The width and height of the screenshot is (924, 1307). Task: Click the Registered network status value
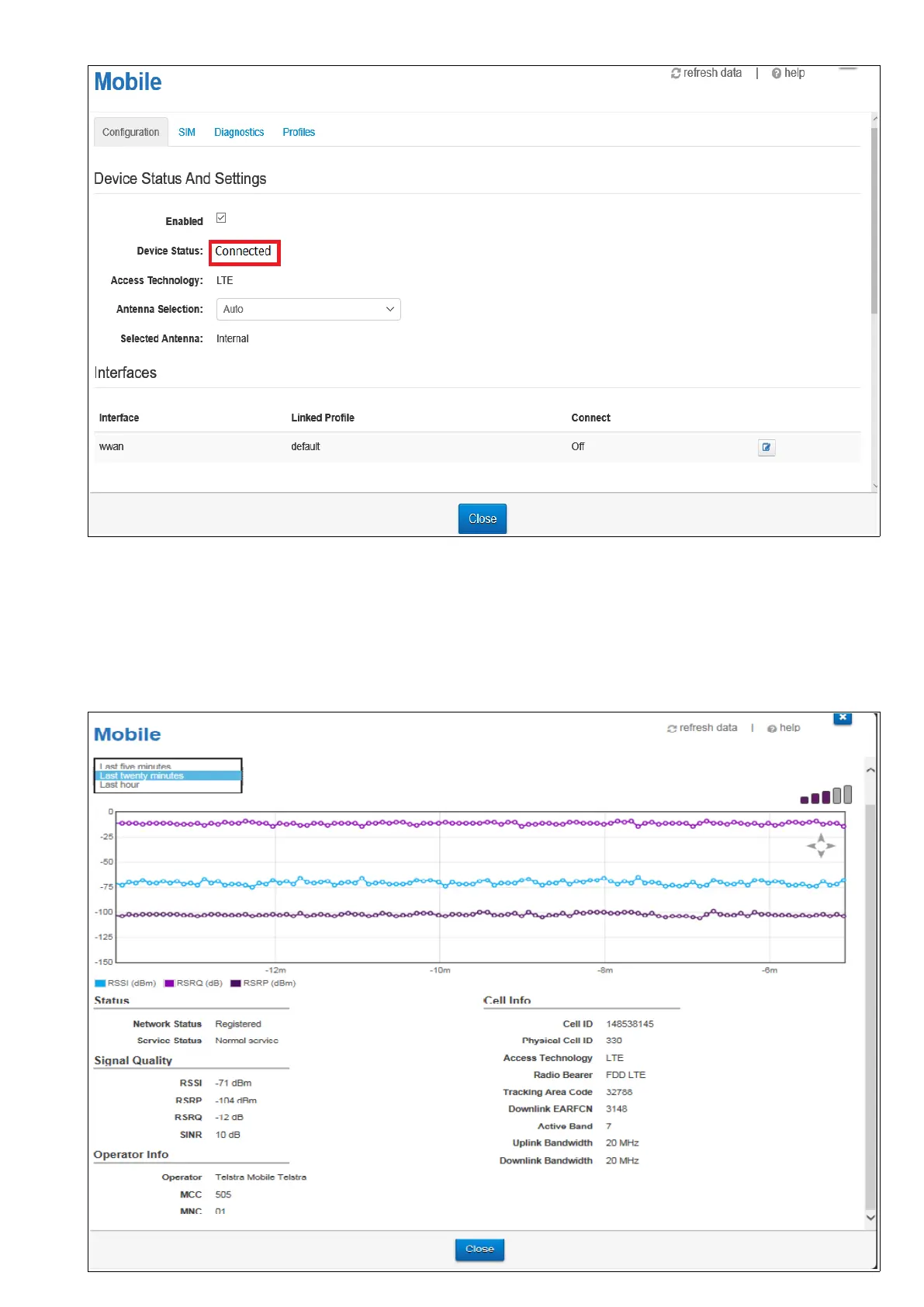coord(238,1024)
